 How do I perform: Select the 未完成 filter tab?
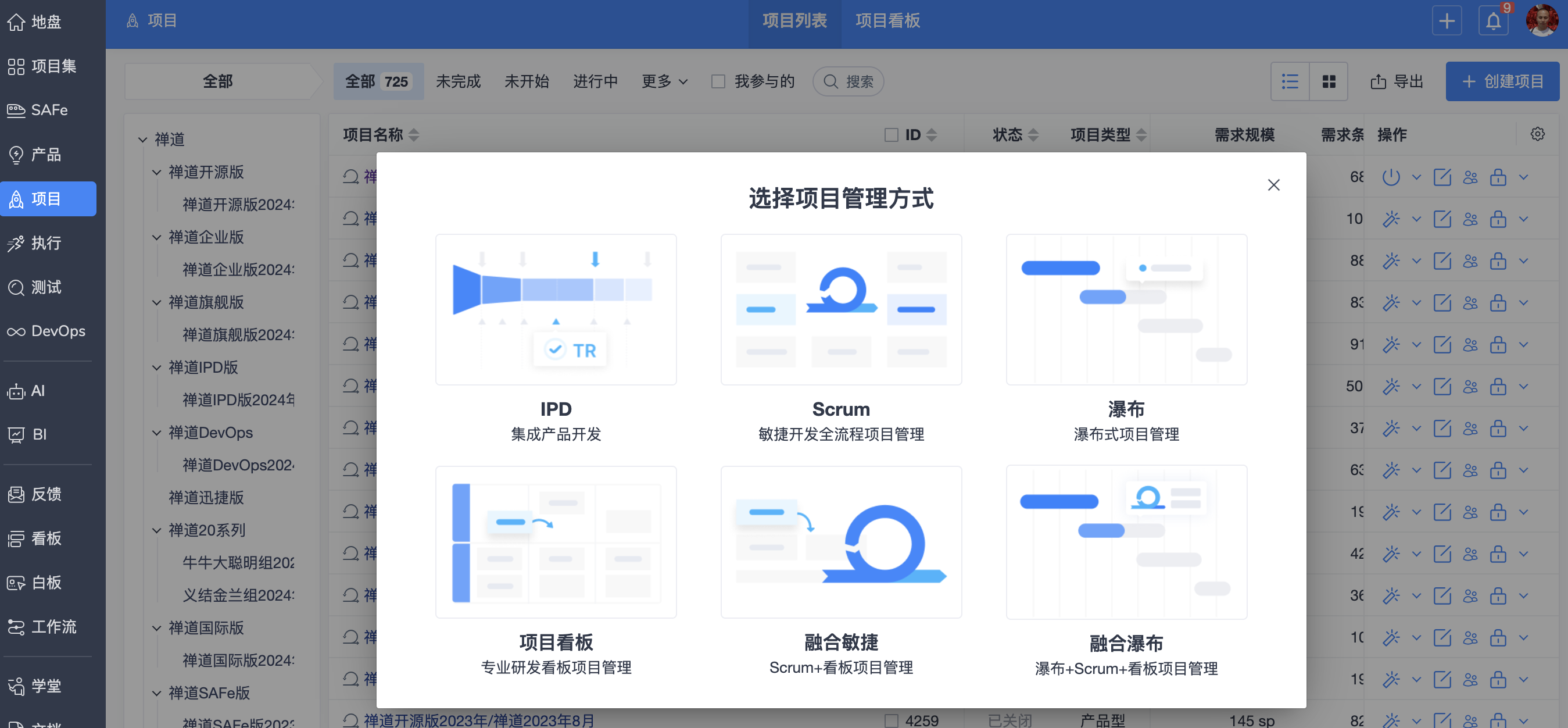pos(458,81)
